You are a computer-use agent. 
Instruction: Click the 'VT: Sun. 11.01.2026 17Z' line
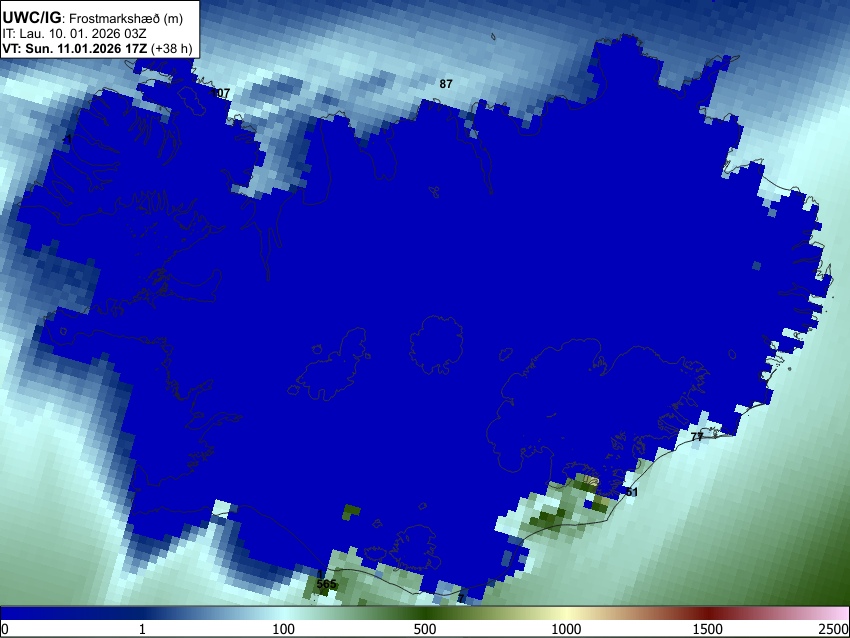click(74, 48)
